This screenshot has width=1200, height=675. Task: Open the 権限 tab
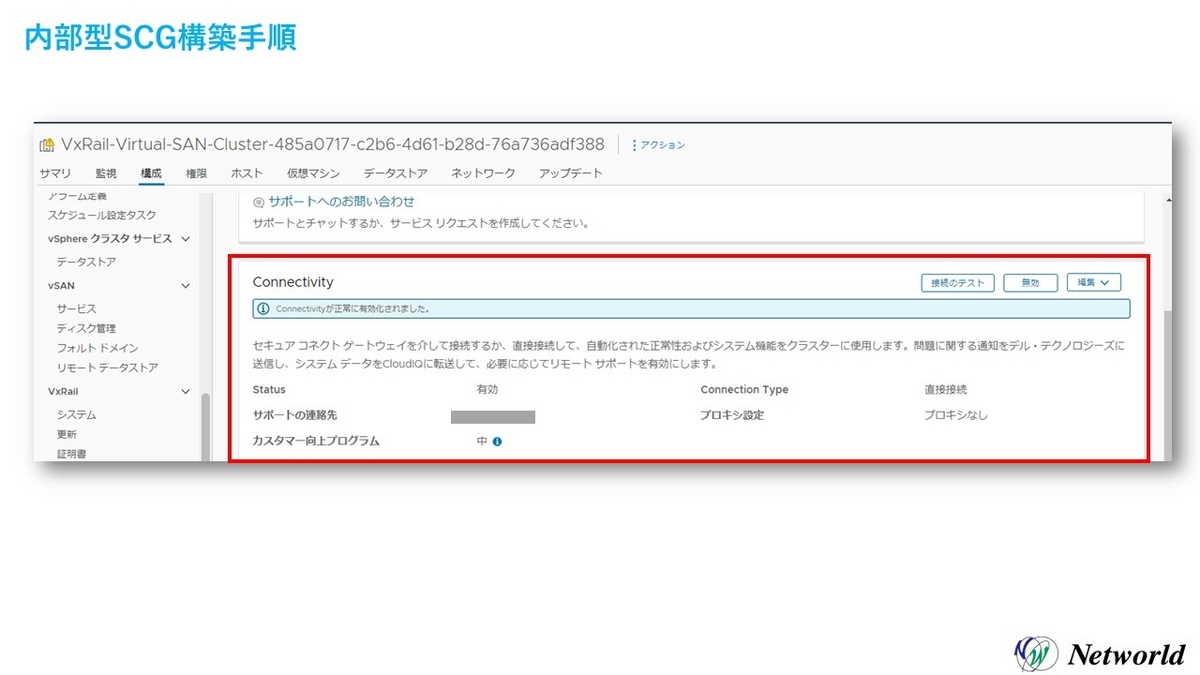click(x=196, y=173)
